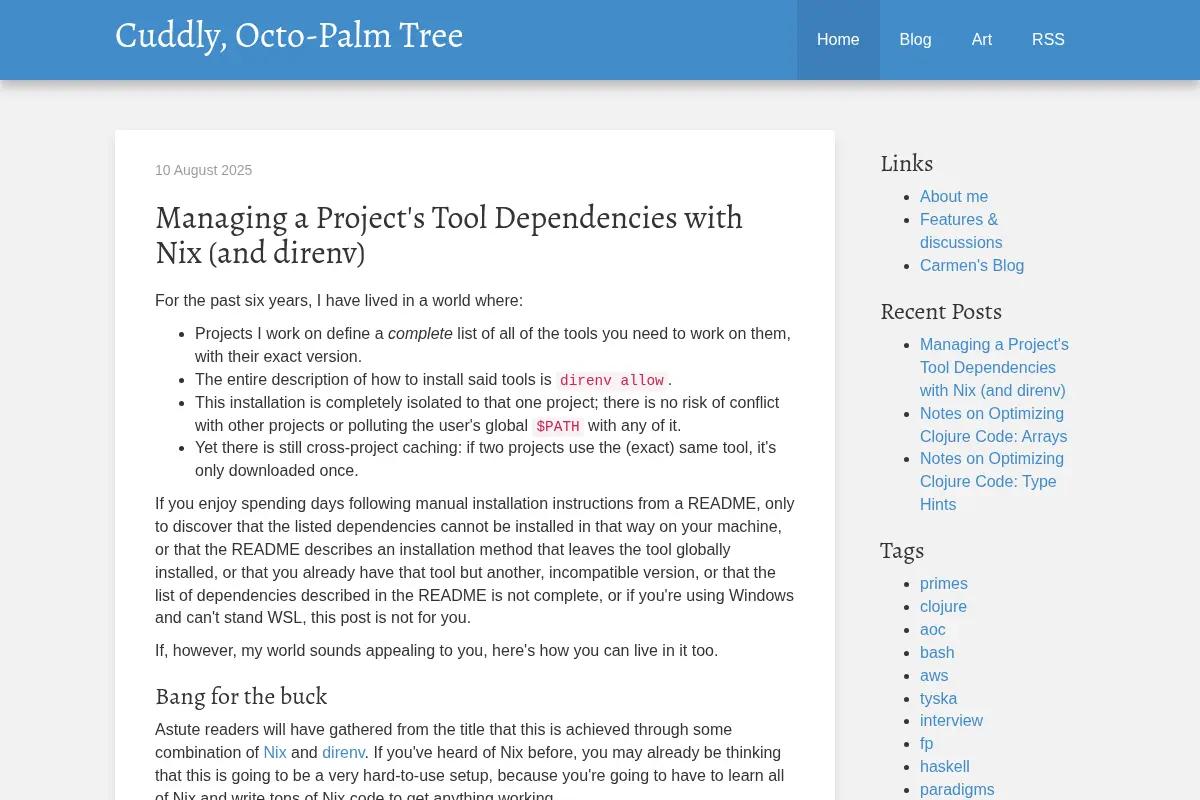1200x800 pixels.
Task: Click the paragraph starting 'If, however, my world'
Action: coord(436,650)
